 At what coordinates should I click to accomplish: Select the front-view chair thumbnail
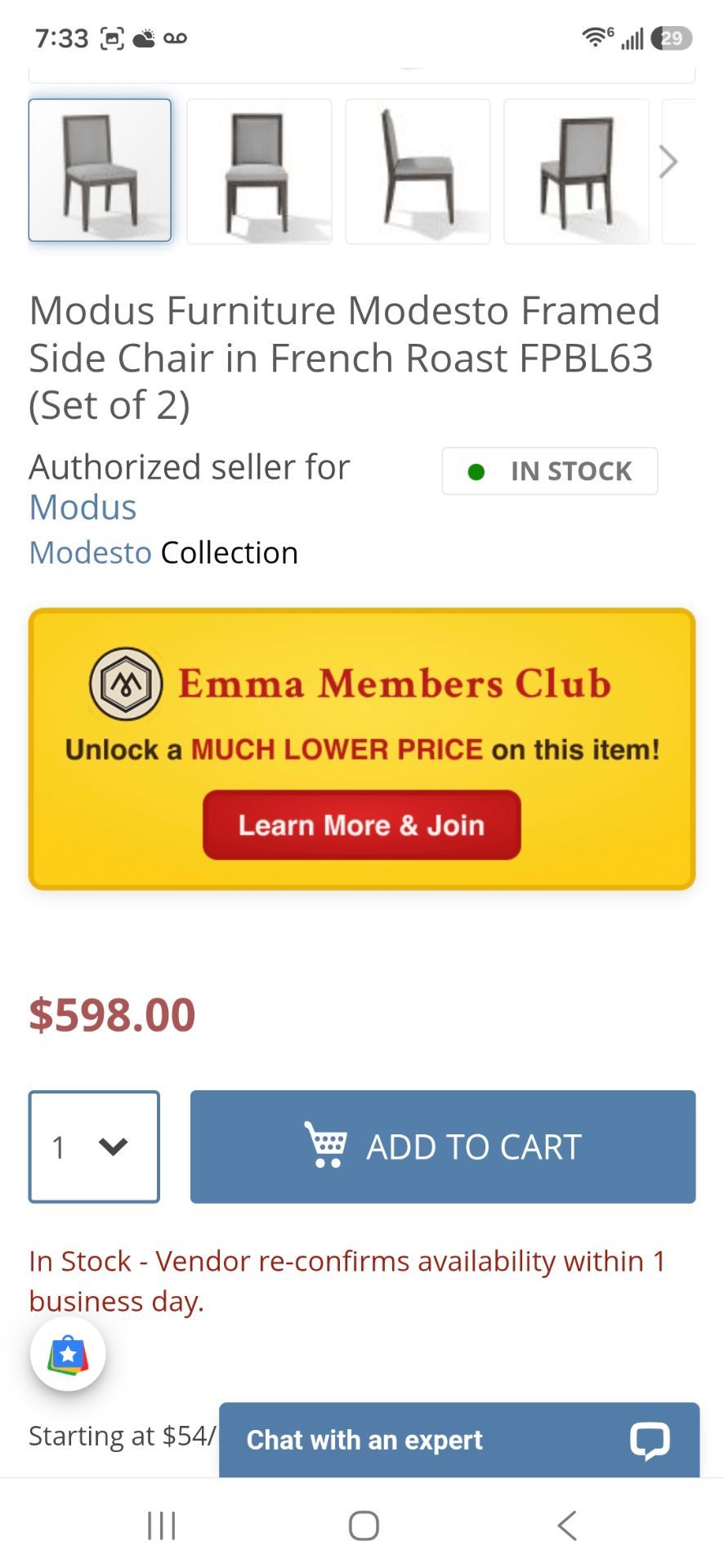[x=259, y=171]
